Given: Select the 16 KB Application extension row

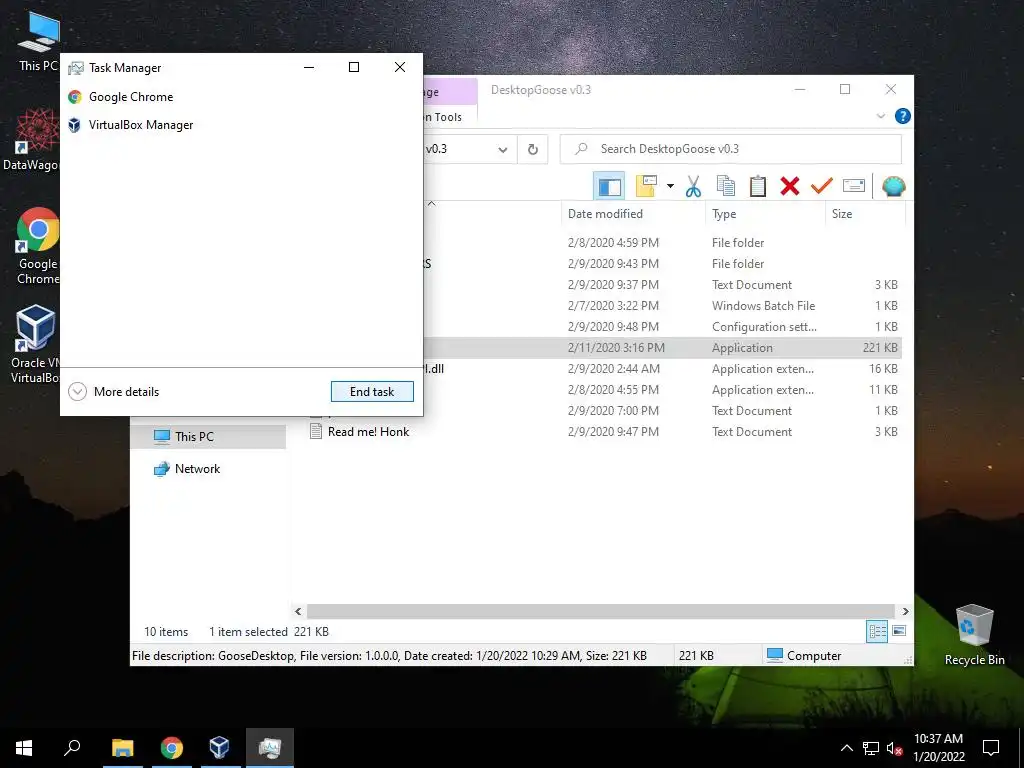Looking at the screenshot, I should click(662, 368).
